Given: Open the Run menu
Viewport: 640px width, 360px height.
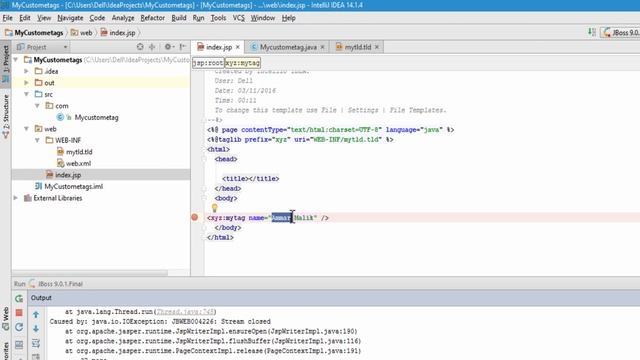Looking at the screenshot, I should (198, 18).
